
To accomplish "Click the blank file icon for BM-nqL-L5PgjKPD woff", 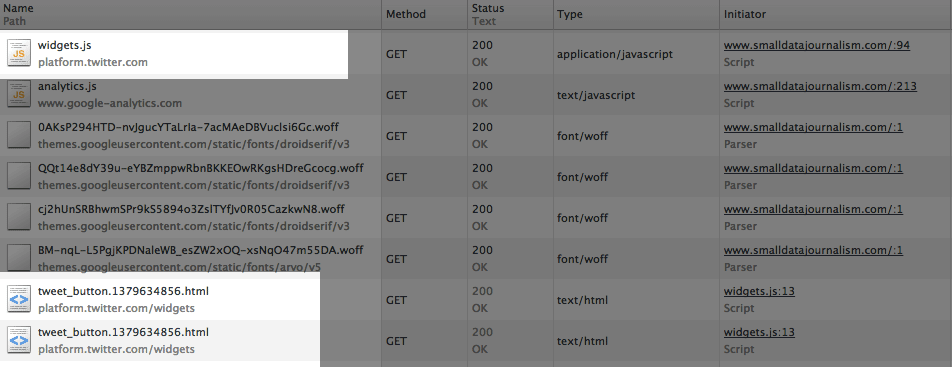I will coord(19,259).
